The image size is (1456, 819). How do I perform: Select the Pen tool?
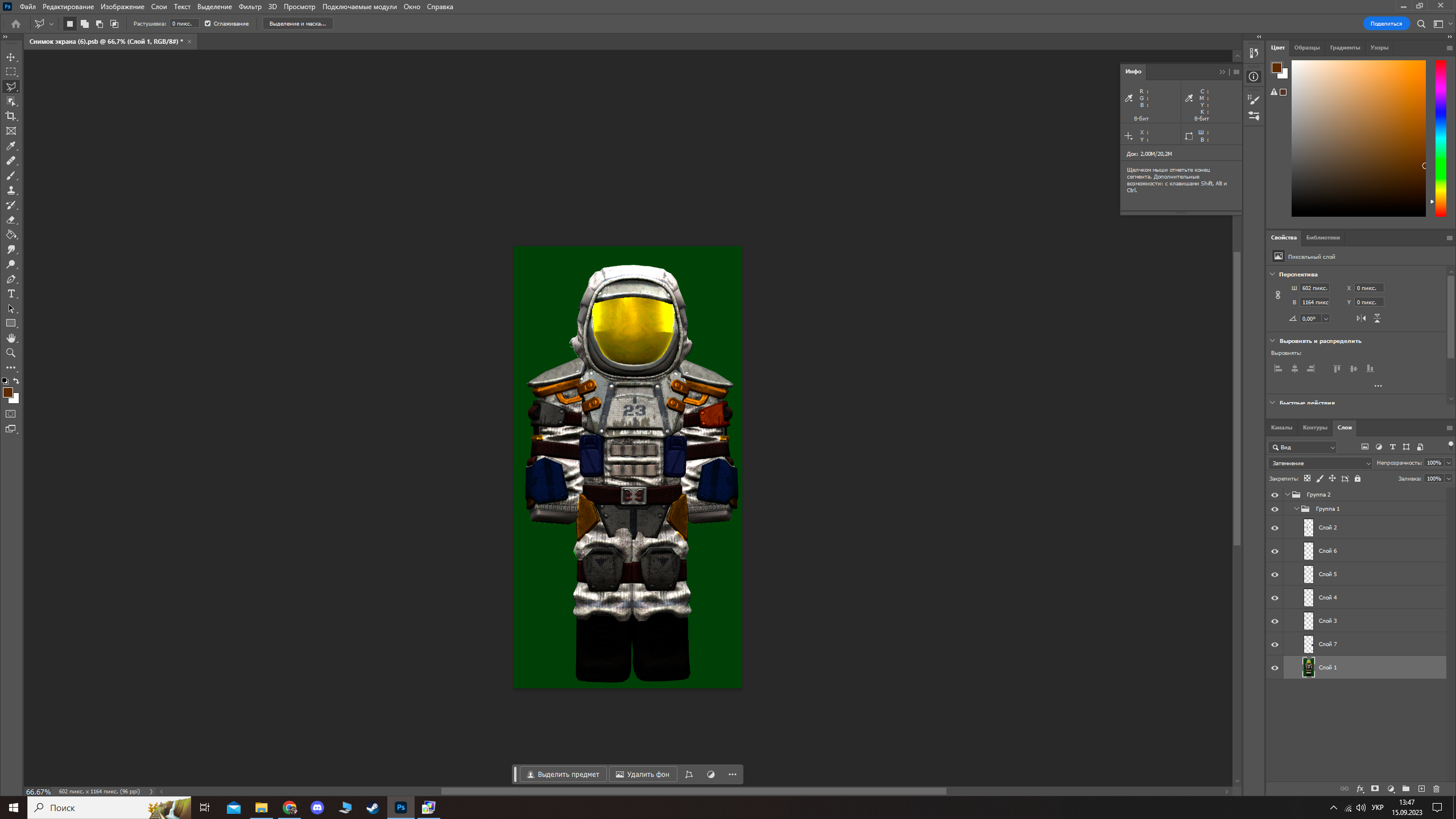[11, 279]
